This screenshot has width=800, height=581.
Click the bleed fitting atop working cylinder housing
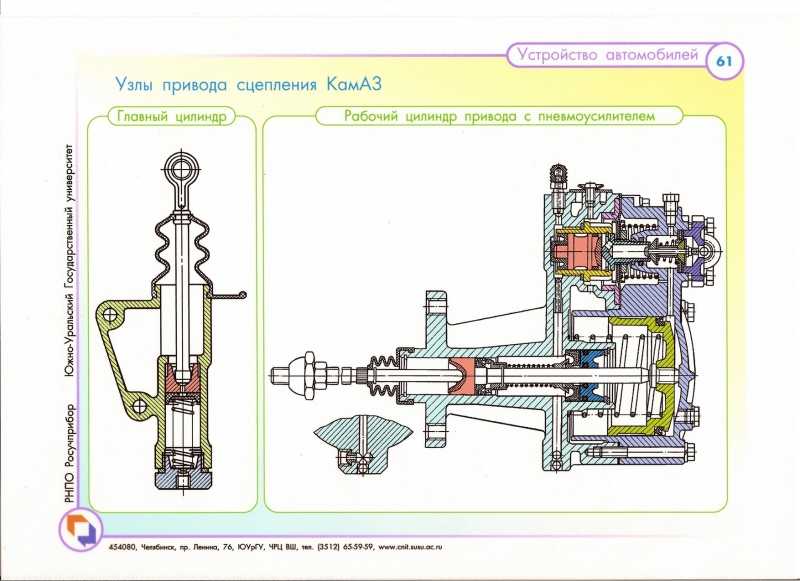558,177
